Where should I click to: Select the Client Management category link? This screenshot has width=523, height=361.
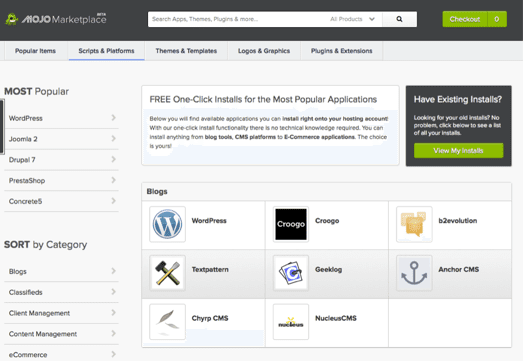[x=39, y=313]
